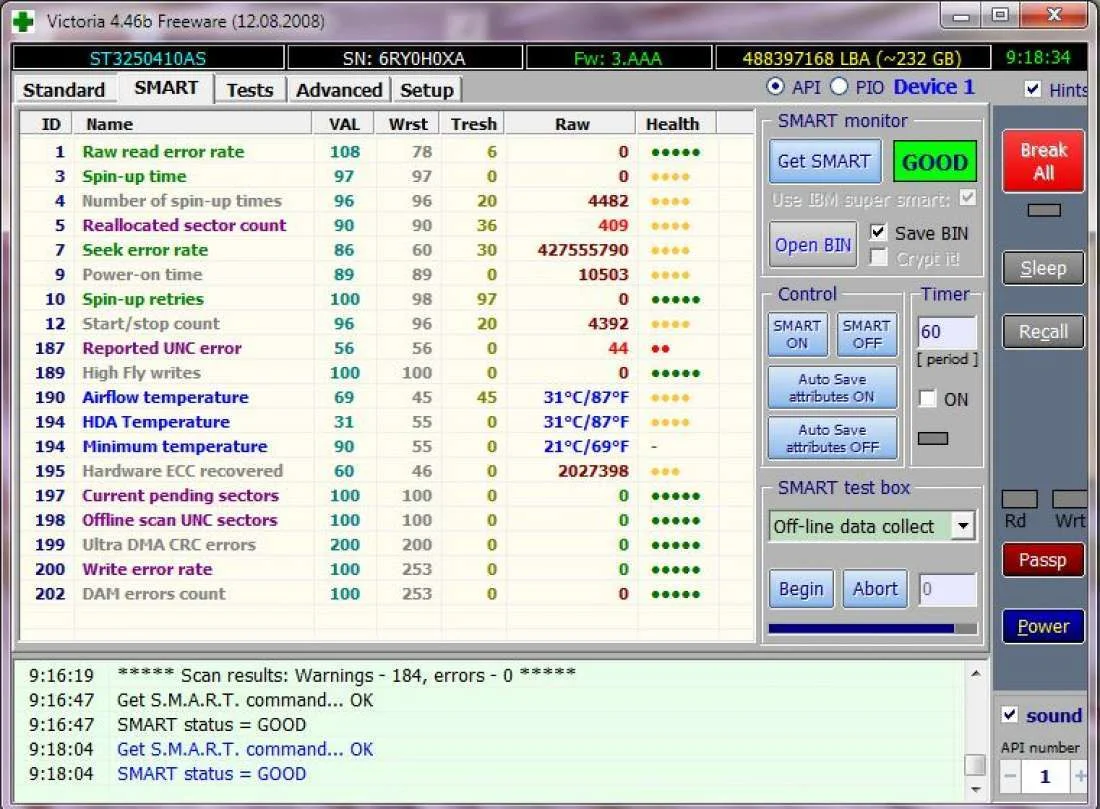Image resolution: width=1100 pixels, height=809 pixels.
Task: Open the Advanced tab
Action: 339,90
